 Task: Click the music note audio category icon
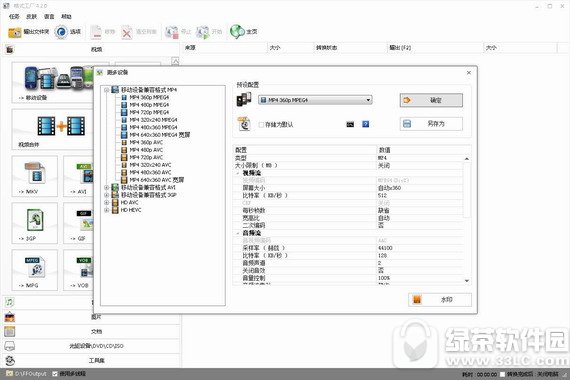9,302
